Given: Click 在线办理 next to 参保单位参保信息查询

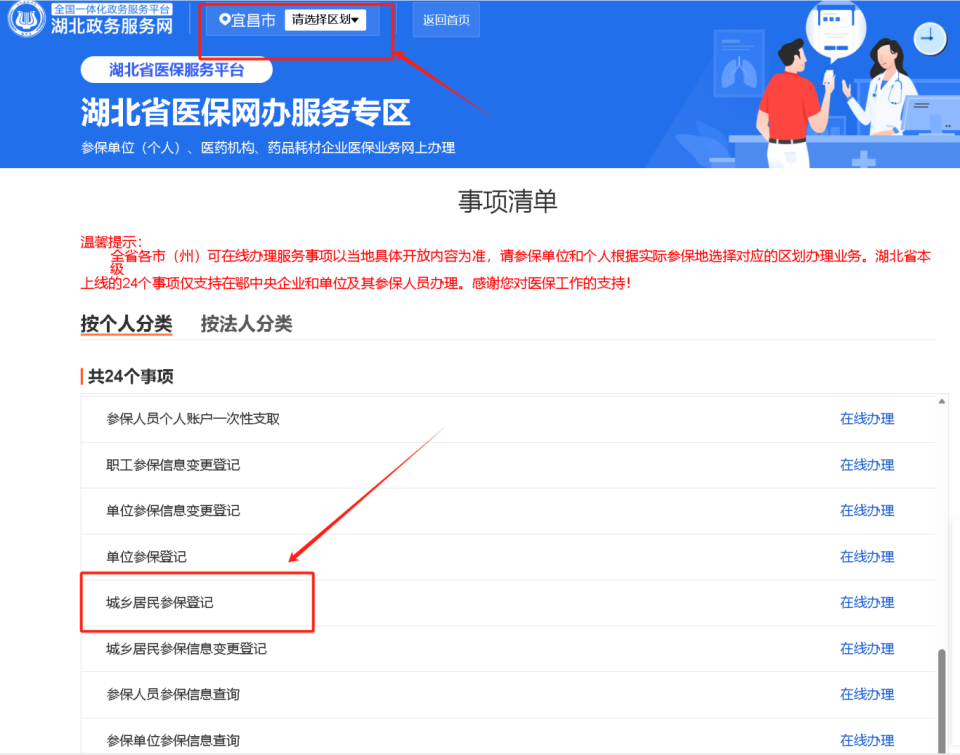Looking at the screenshot, I should [866, 740].
